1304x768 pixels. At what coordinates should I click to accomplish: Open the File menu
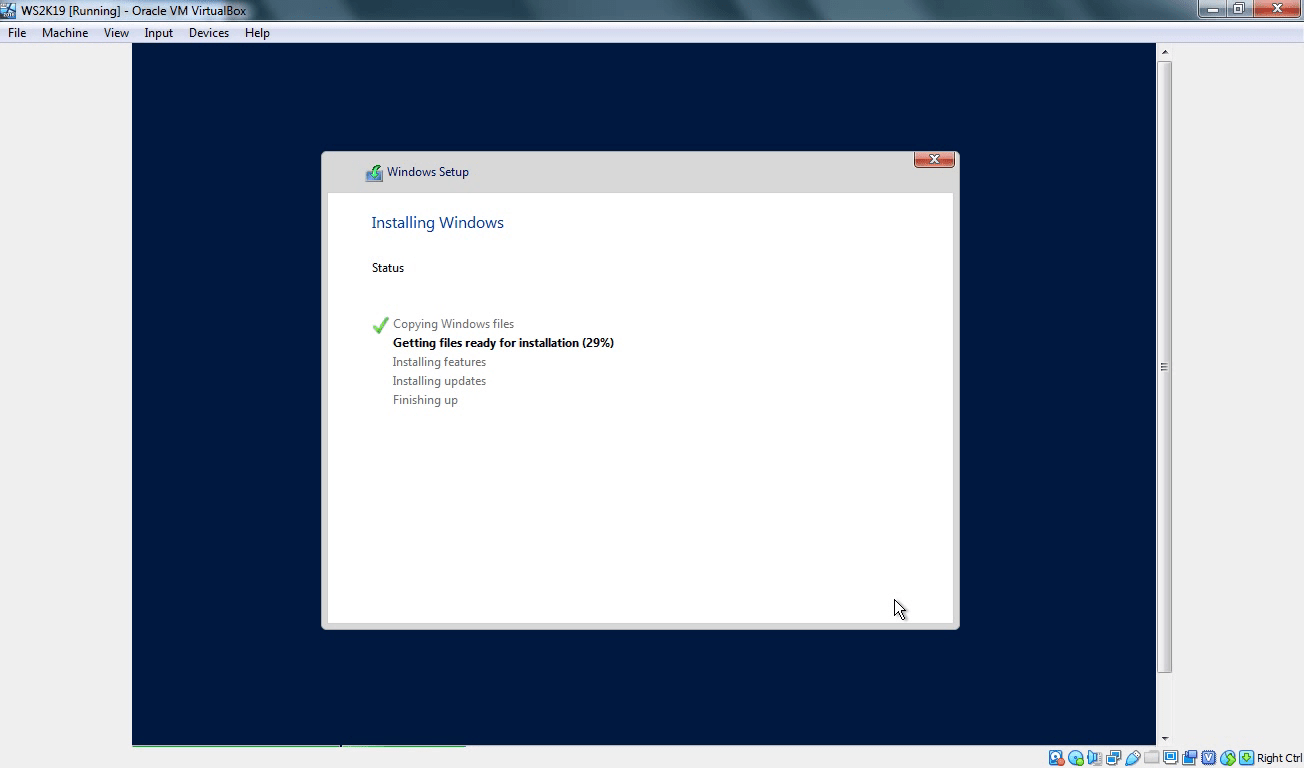point(17,33)
